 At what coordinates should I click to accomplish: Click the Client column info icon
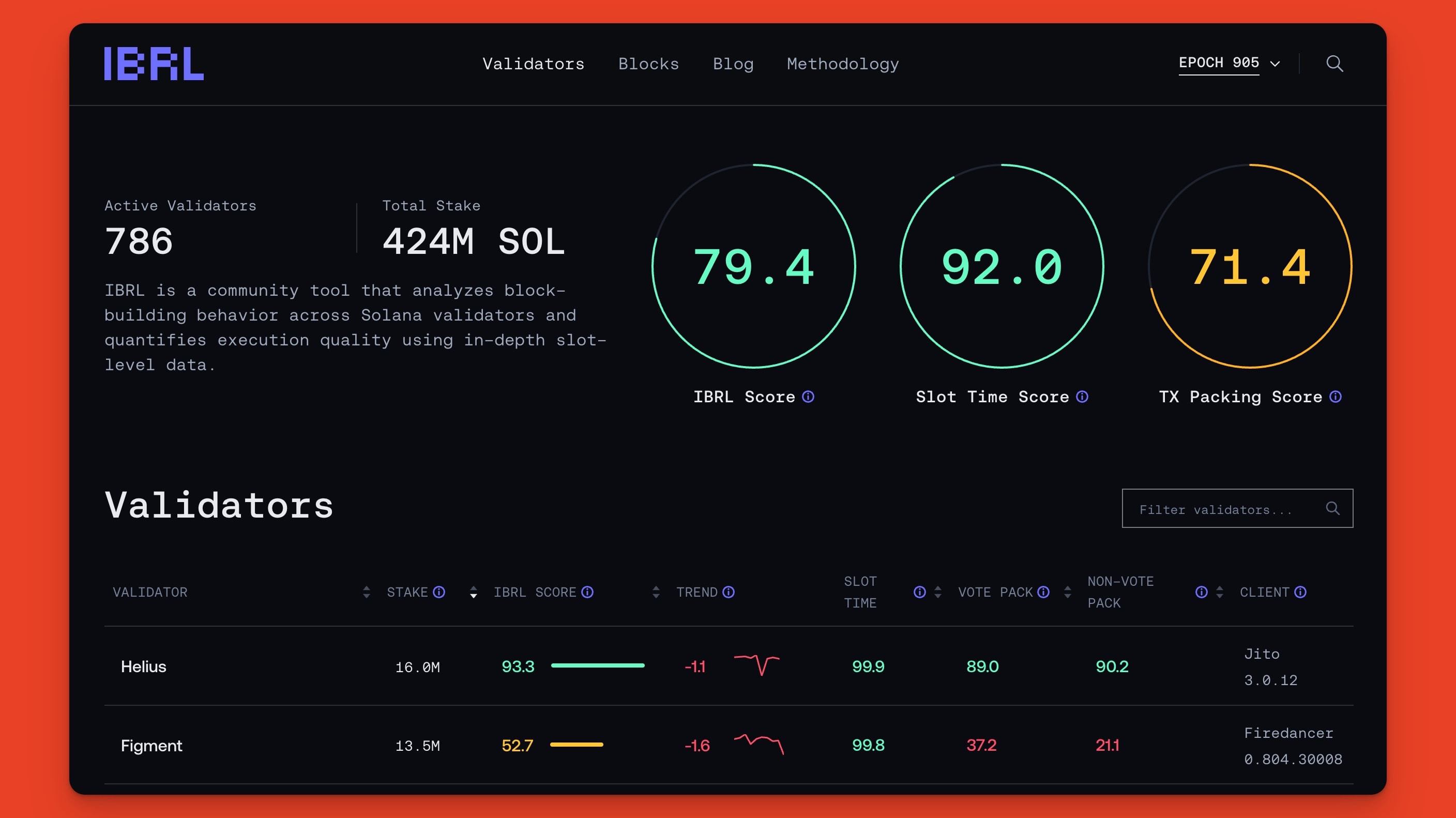coord(1300,592)
